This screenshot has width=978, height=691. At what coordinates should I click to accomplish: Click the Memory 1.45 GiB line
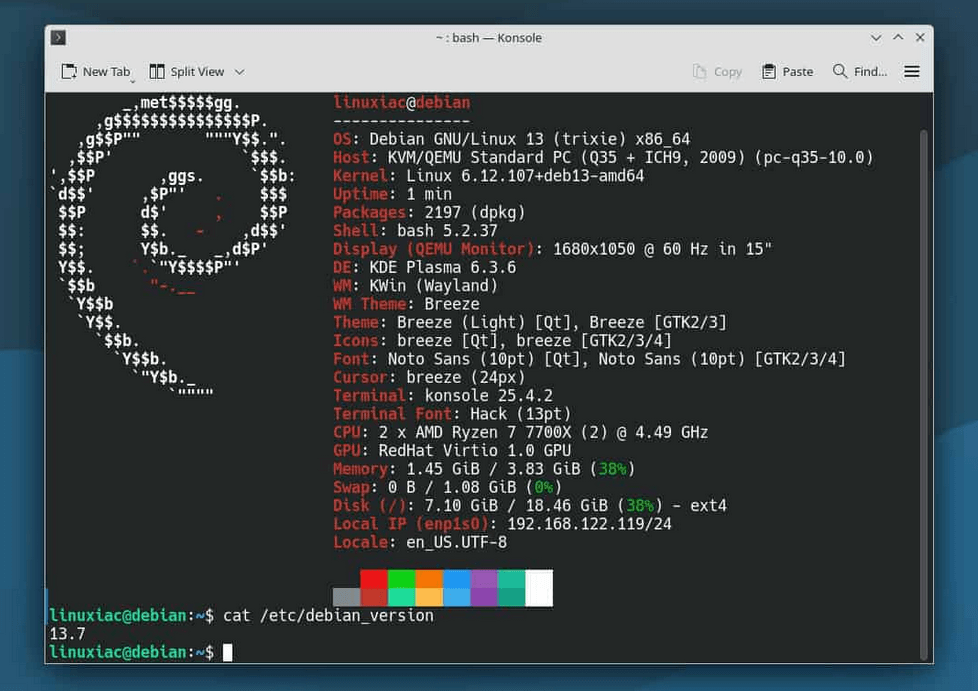pyautogui.click(x=484, y=469)
